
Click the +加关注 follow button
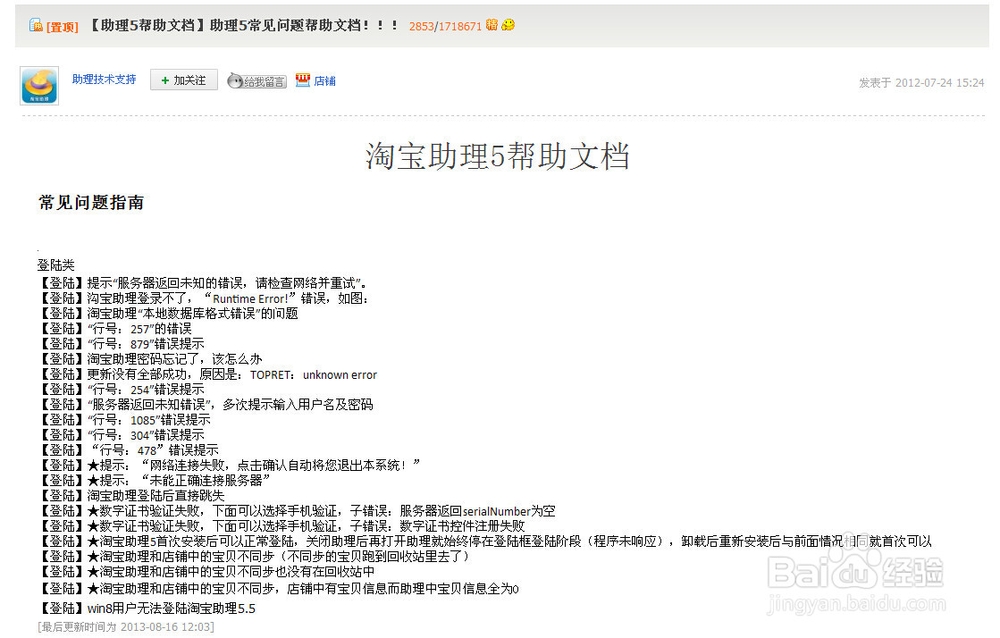click(x=183, y=80)
